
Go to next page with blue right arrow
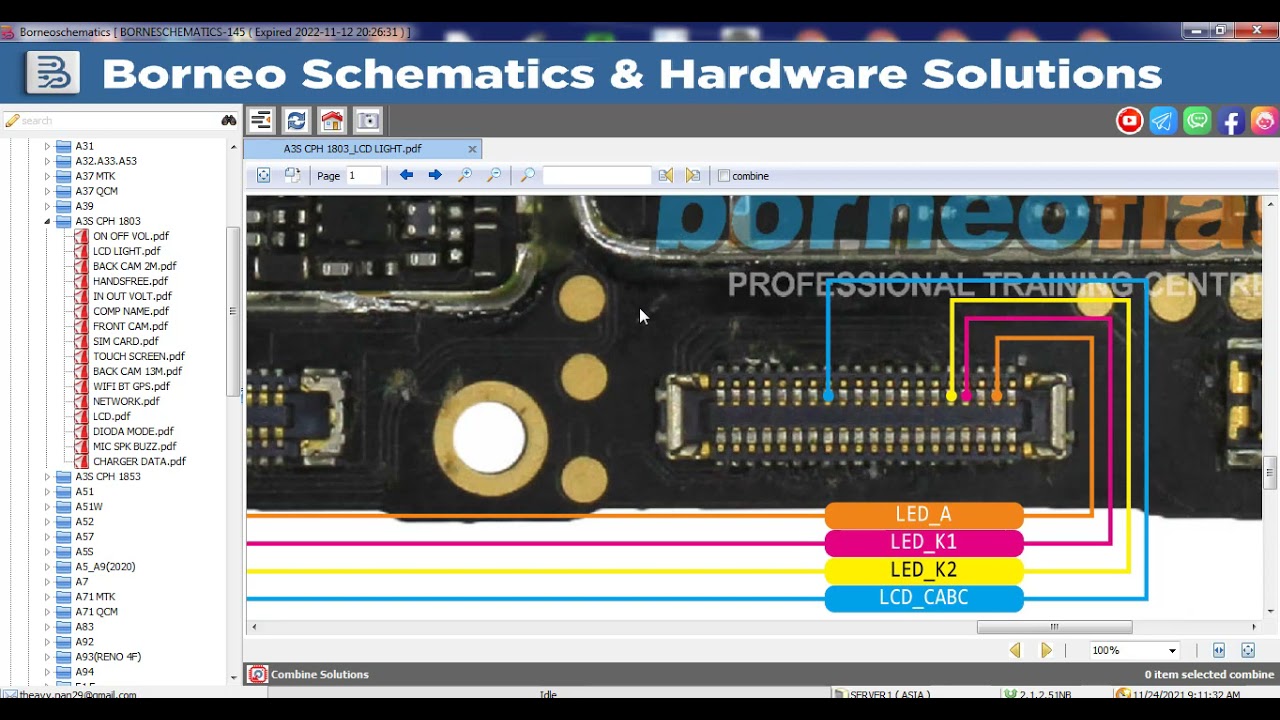click(x=435, y=175)
